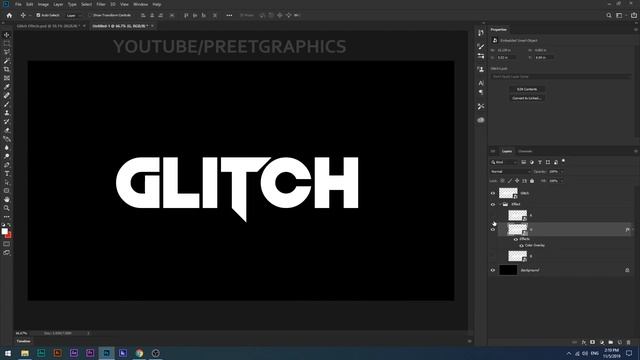
Task: Open the layer comp dropdown in Properties
Action: (561, 76)
